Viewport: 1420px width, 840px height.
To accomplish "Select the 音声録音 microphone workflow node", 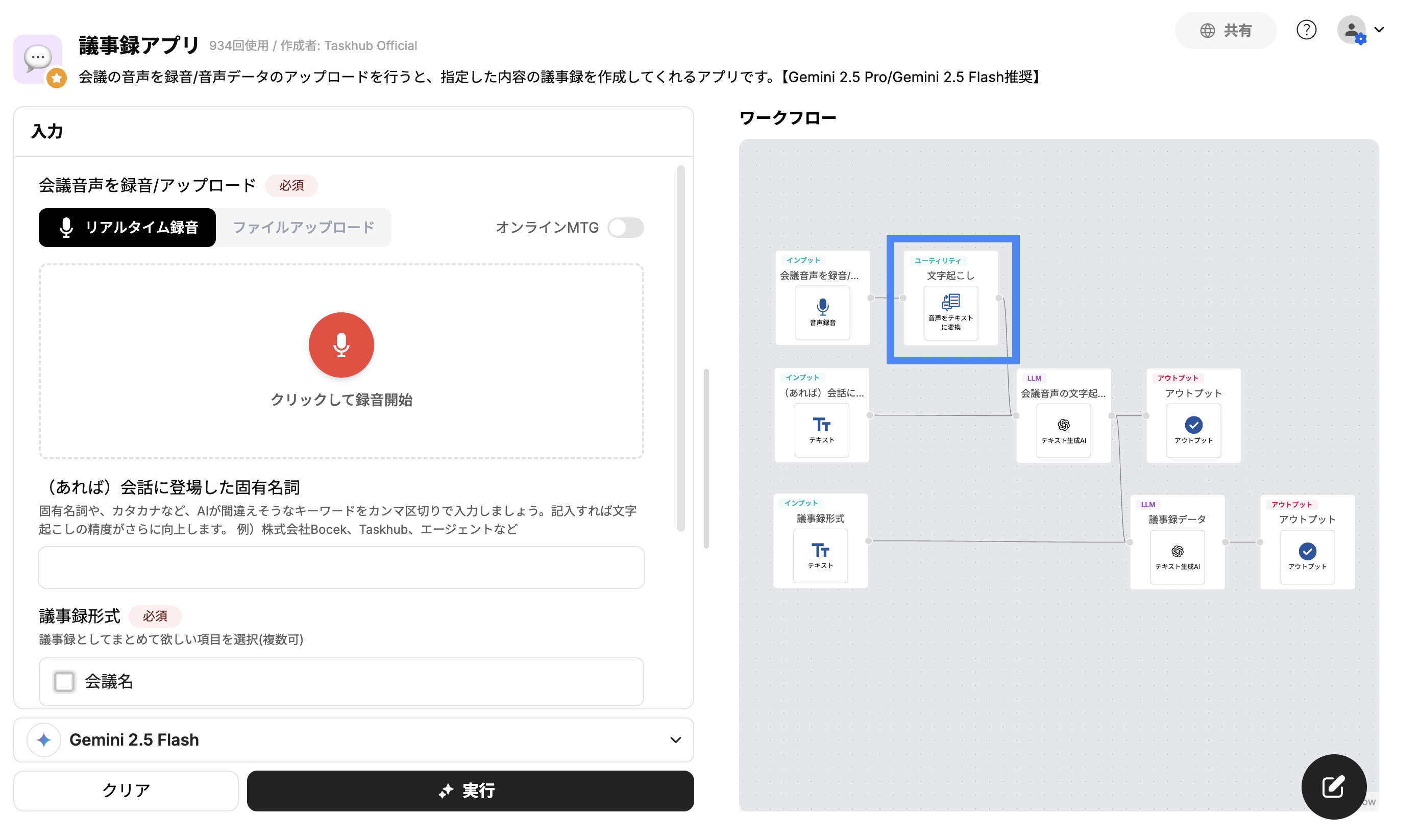I will 822,312.
